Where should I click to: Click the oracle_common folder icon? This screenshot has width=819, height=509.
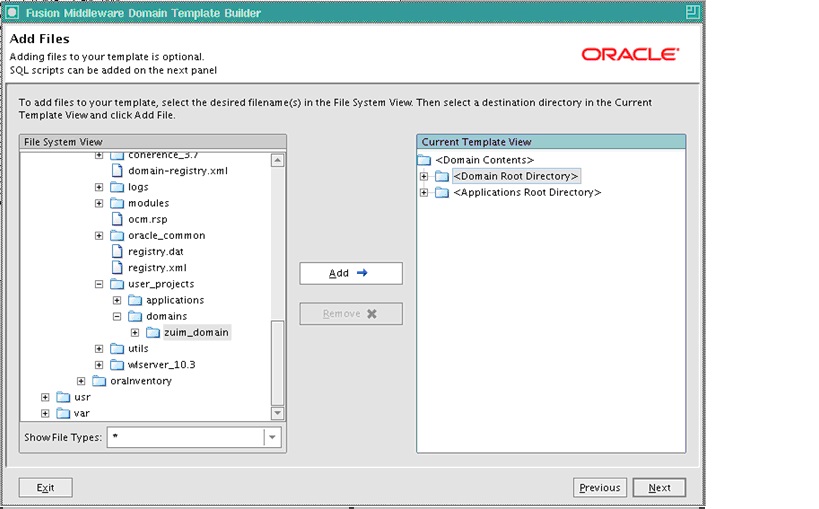coord(117,236)
